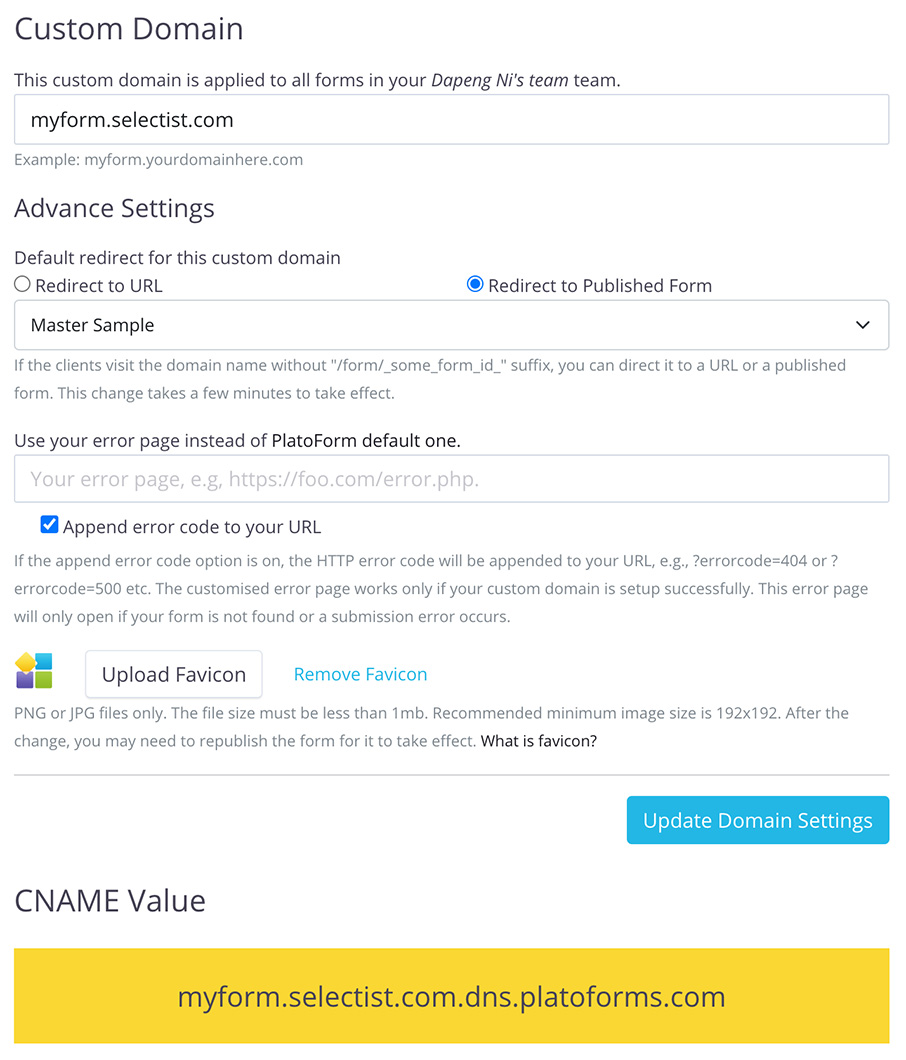Click the CNAME Value heading
The height and width of the screenshot is (1060, 906).
[110, 901]
